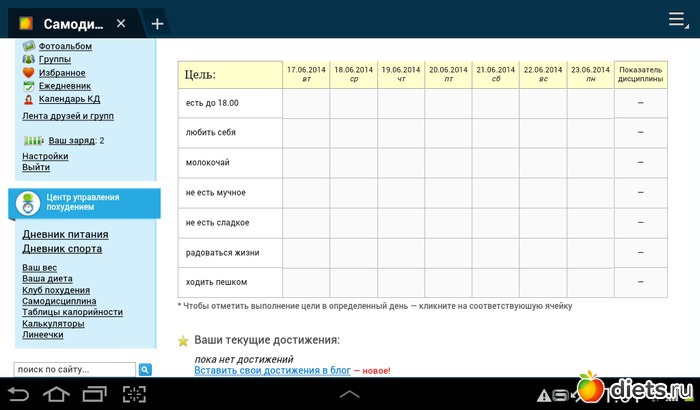Open the Фотоальбом photo album icon

[x=29, y=46]
